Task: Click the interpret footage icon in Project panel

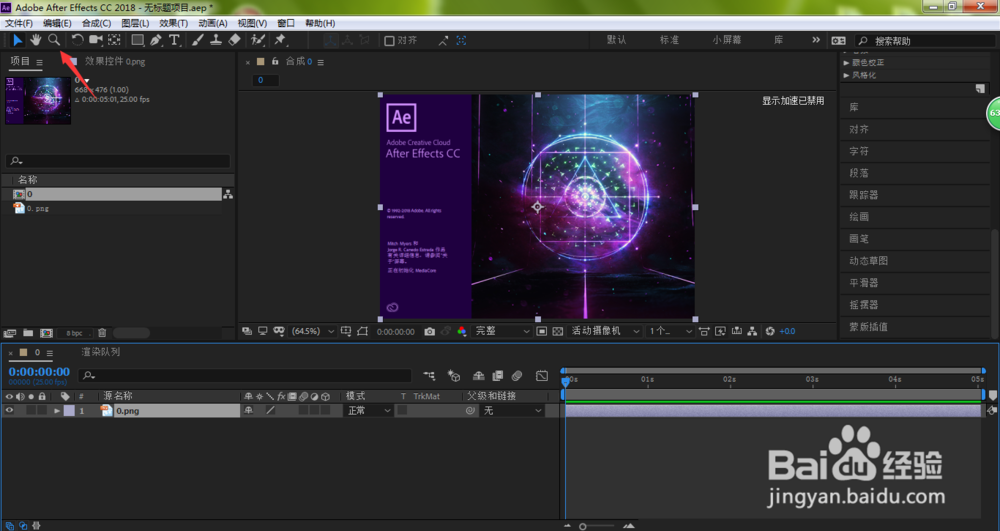Action: [10, 333]
